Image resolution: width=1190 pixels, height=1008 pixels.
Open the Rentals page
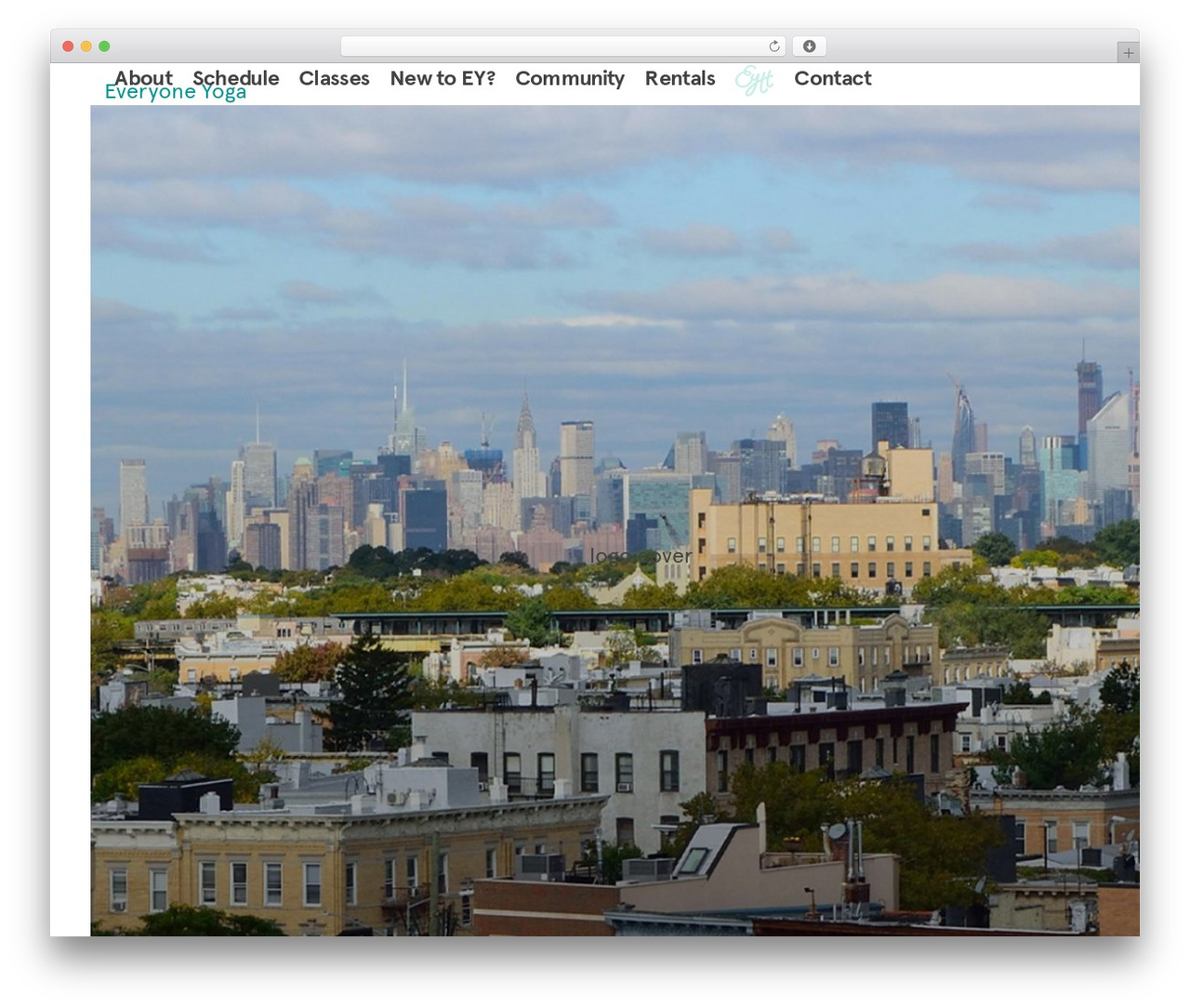click(x=681, y=78)
